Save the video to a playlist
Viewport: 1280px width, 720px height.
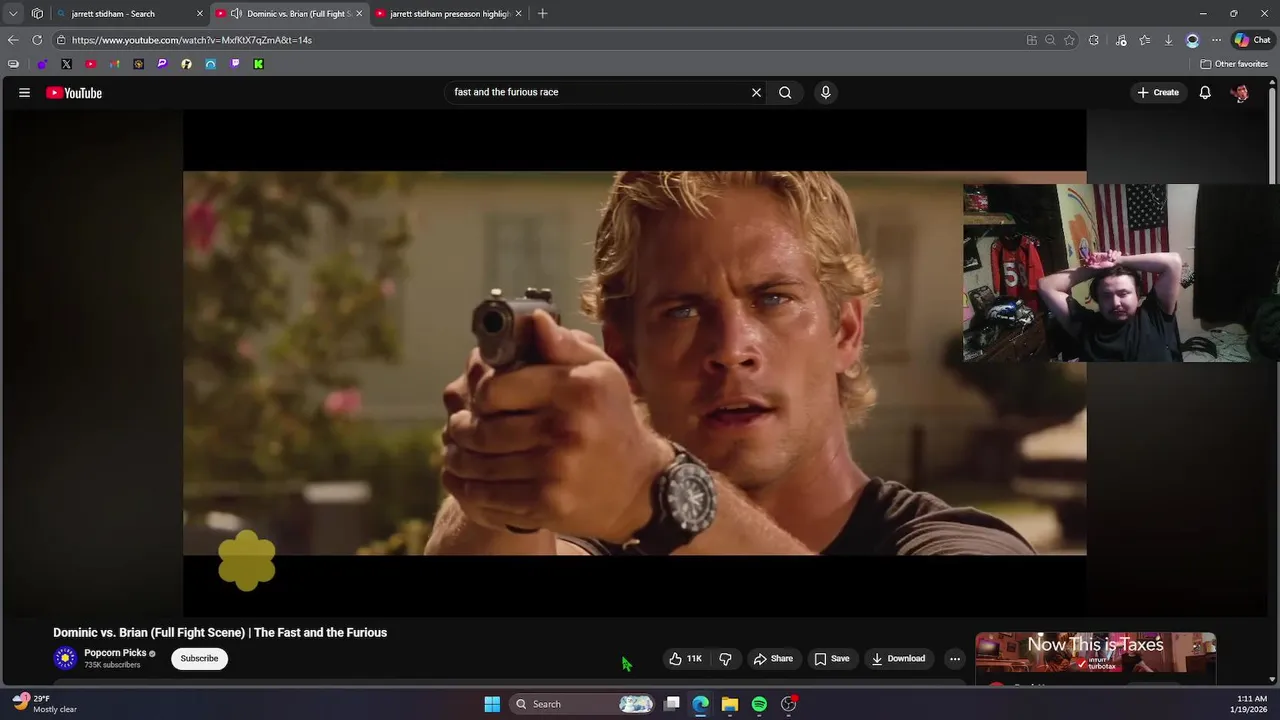831,658
